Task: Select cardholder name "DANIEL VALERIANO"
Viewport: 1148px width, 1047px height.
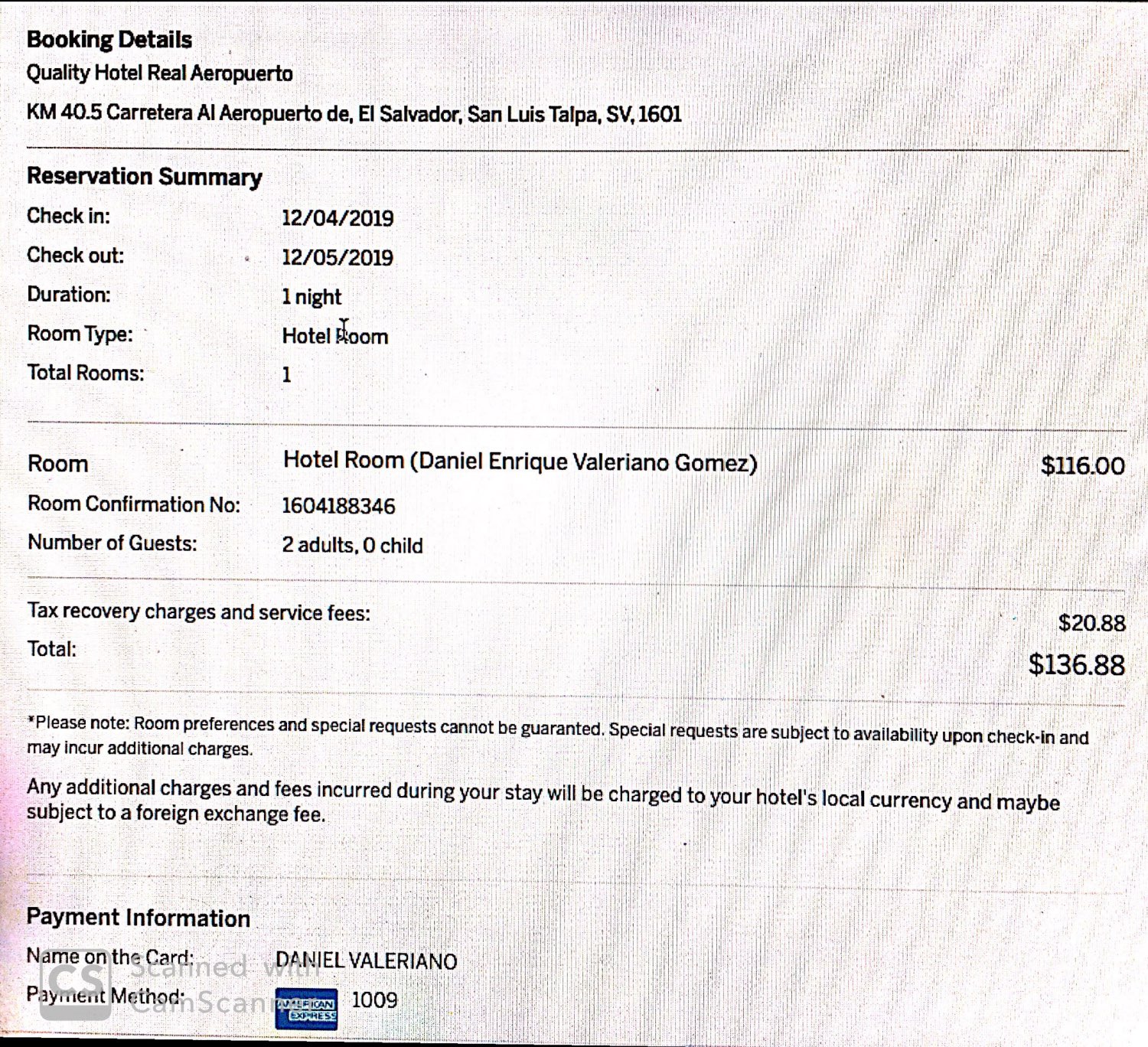Action: pyautogui.click(x=367, y=961)
